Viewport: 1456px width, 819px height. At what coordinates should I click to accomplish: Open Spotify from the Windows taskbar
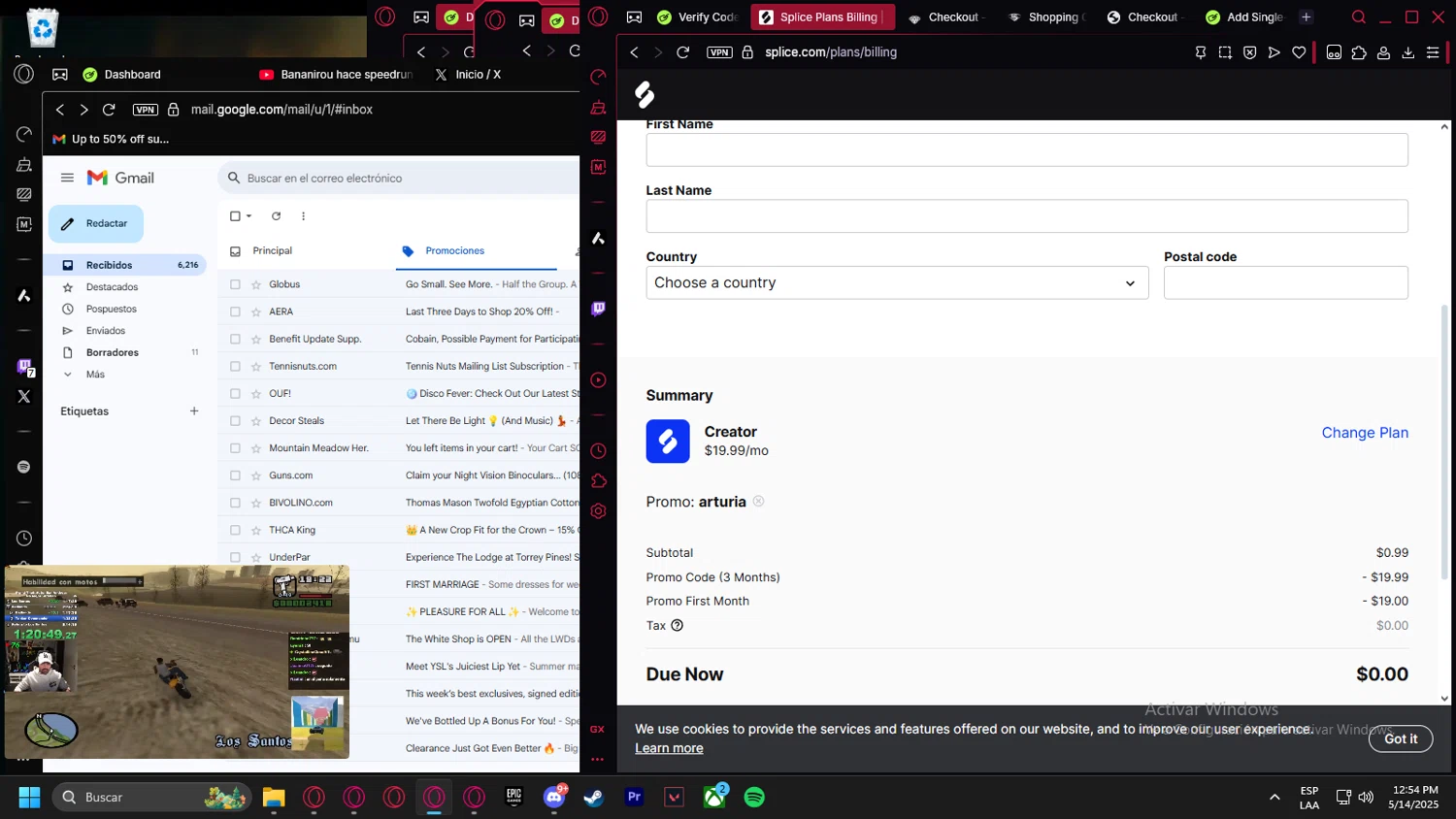754,798
